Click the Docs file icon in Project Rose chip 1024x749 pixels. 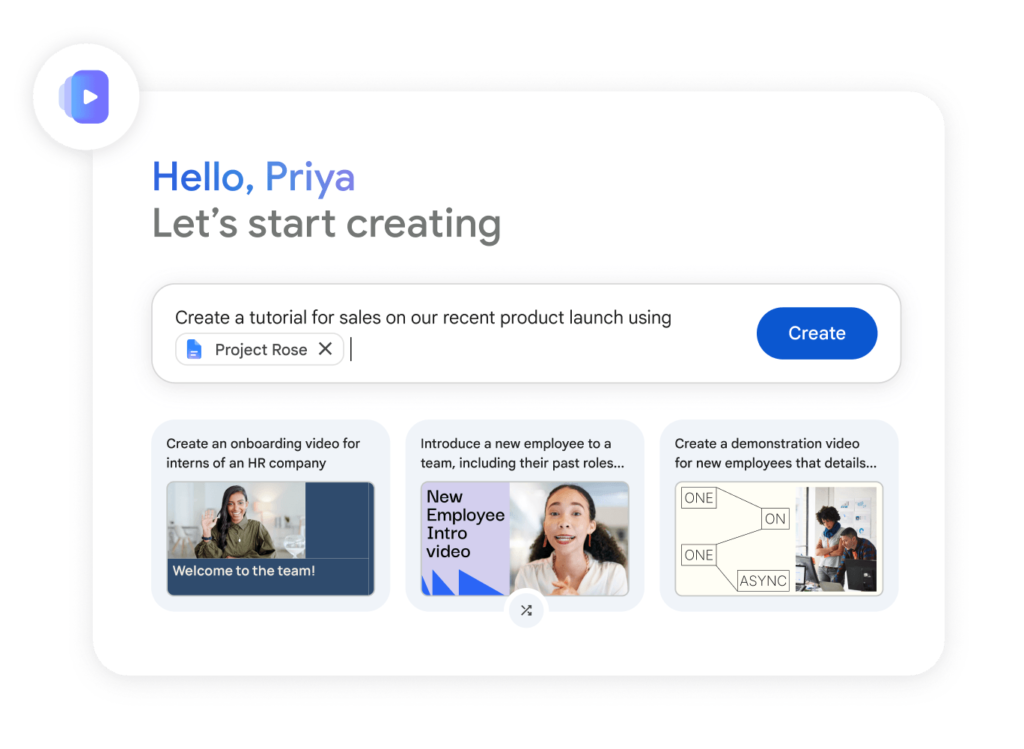[x=194, y=349]
